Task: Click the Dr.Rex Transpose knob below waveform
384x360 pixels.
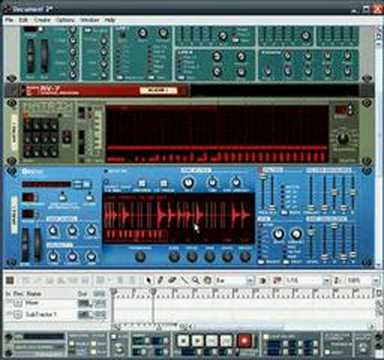Action: pyautogui.click(x=140, y=256)
